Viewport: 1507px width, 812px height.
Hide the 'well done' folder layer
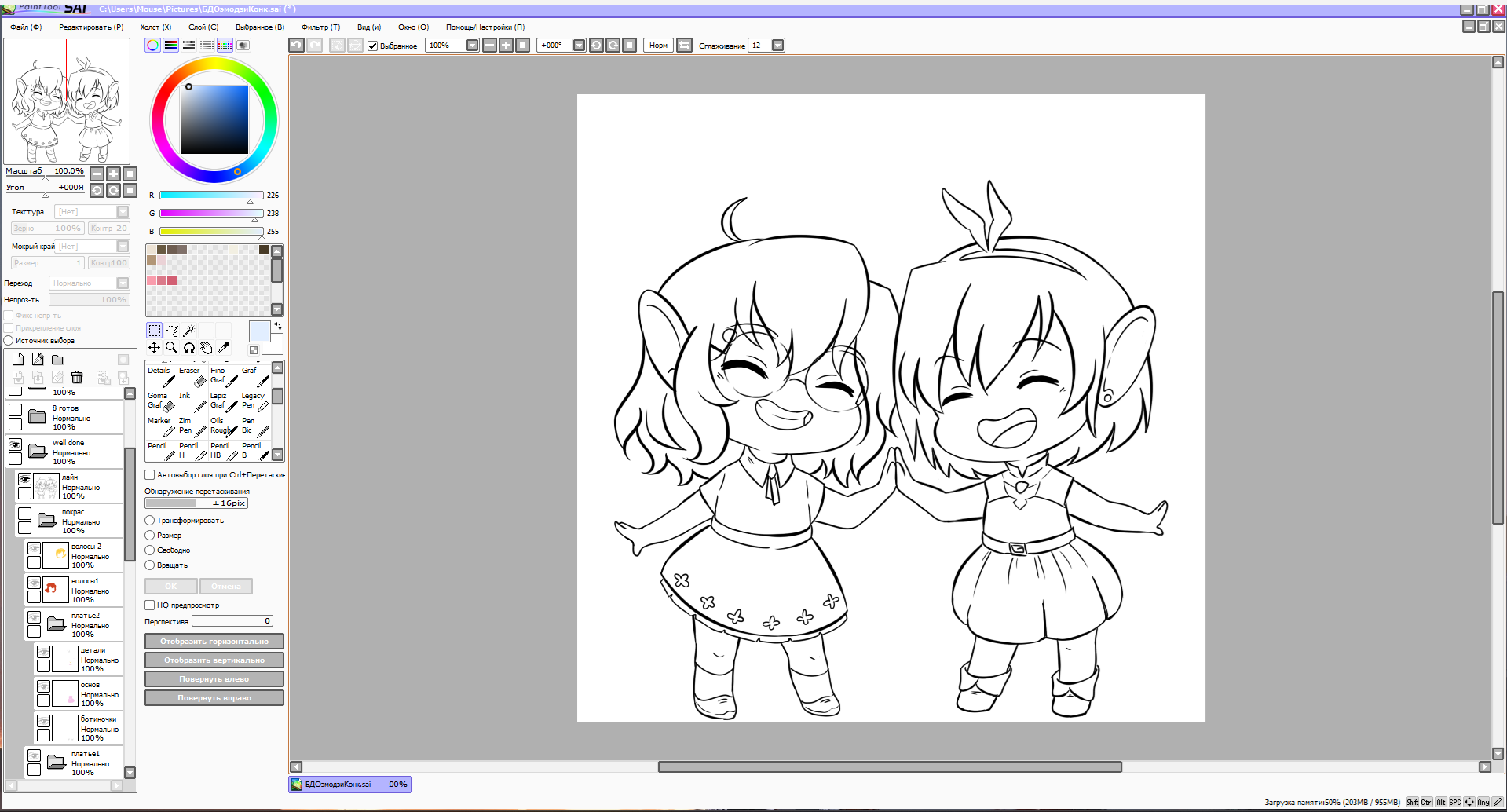15,444
